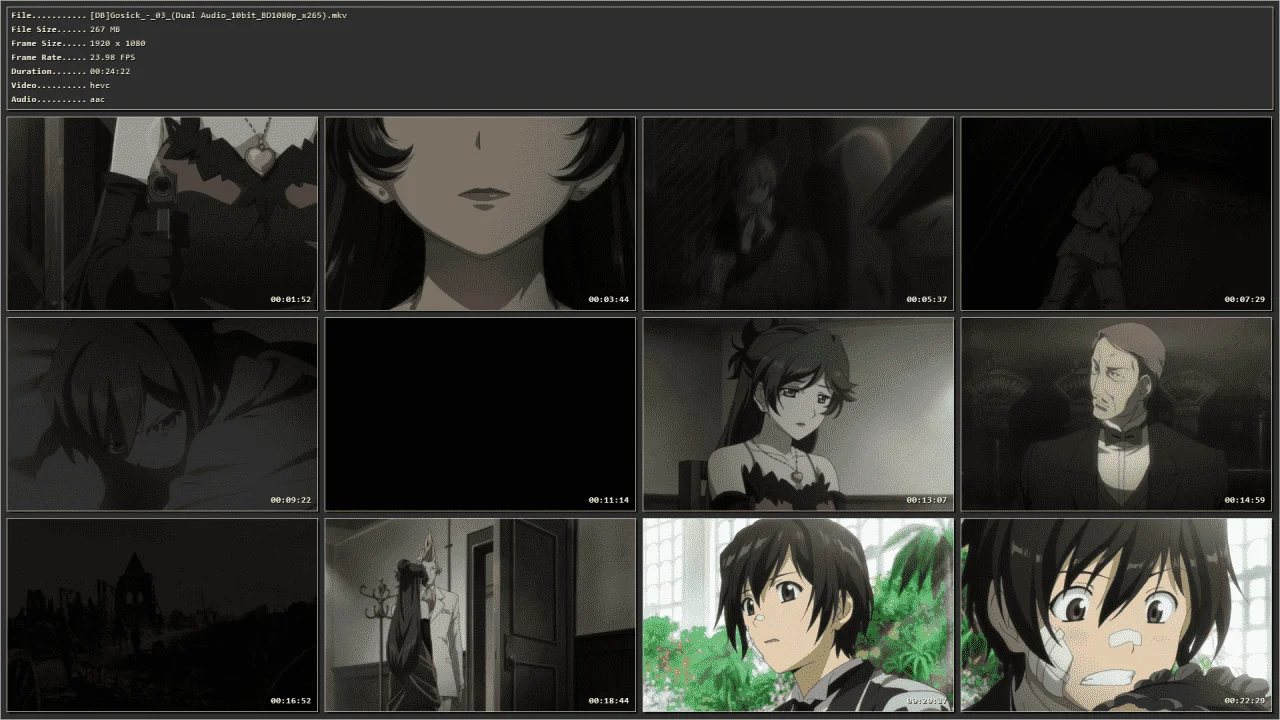The width and height of the screenshot is (1280, 720).
Task: Click the Frame Size value 1920 x 1080
Action: [x=117, y=44]
